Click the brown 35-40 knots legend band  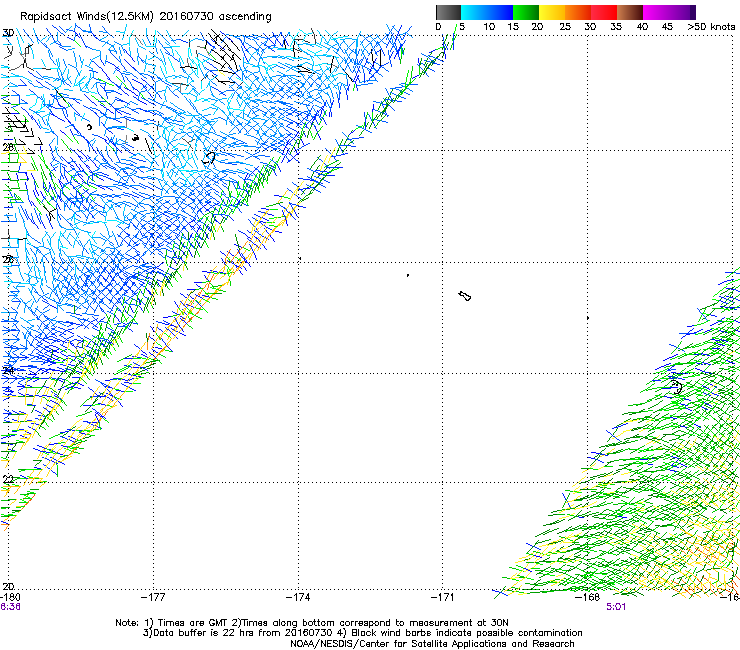pyautogui.click(x=630, y=12)
